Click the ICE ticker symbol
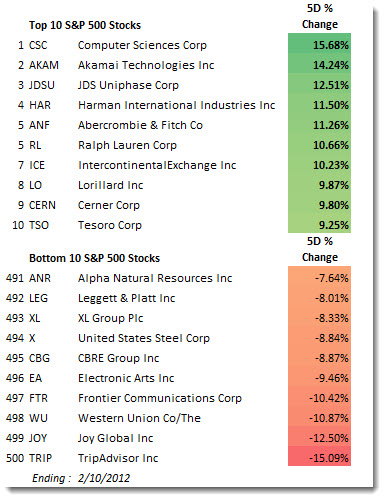 (x=37, y=165)
